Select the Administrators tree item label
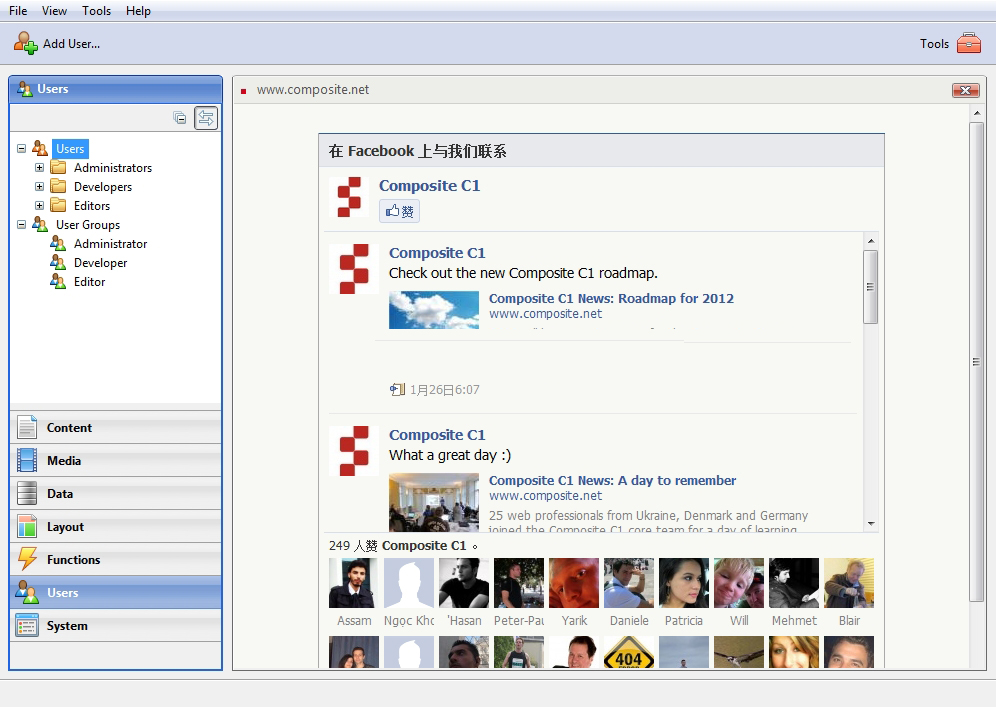The width and height of the screenshot is (996, 707). (x=113, y=168)
